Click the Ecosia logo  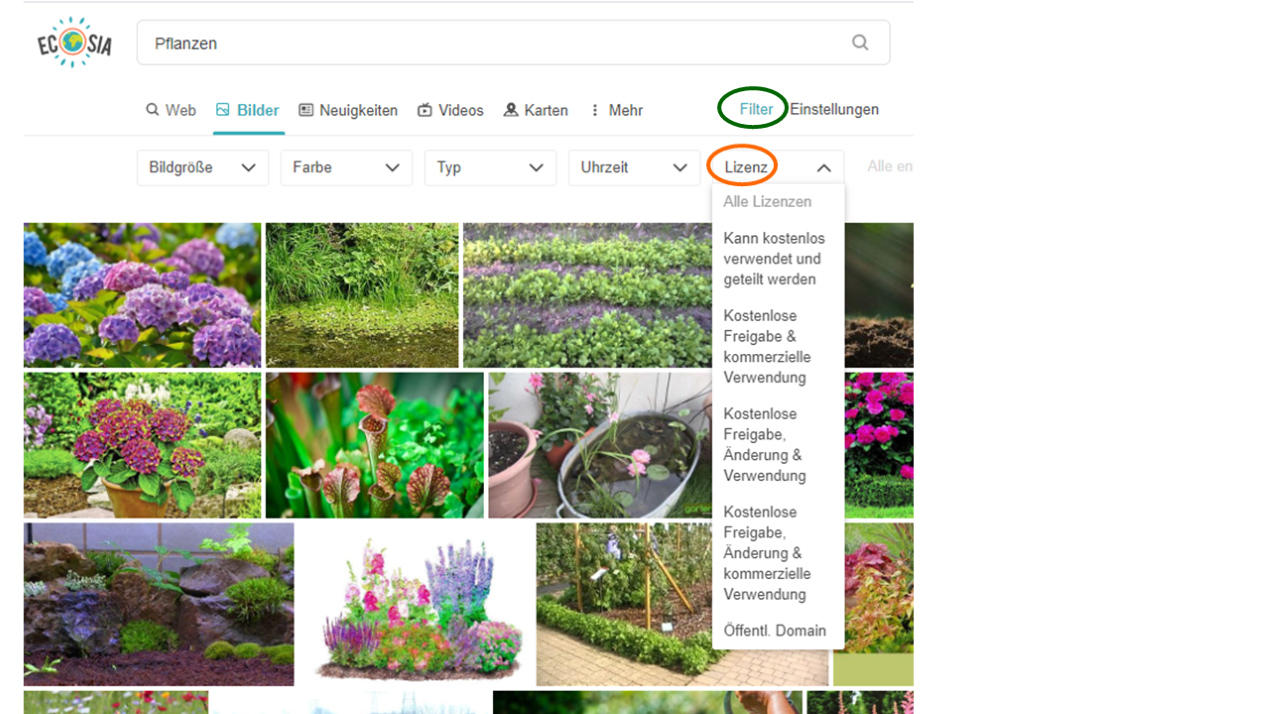click(x=74, y=43)
